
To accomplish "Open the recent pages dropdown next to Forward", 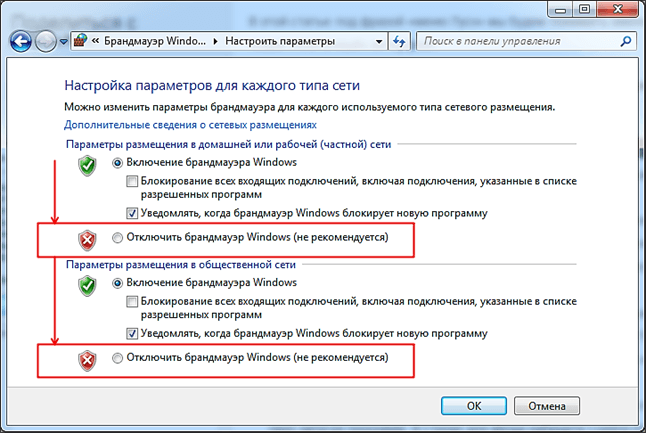I will click(x=64, y=42).
